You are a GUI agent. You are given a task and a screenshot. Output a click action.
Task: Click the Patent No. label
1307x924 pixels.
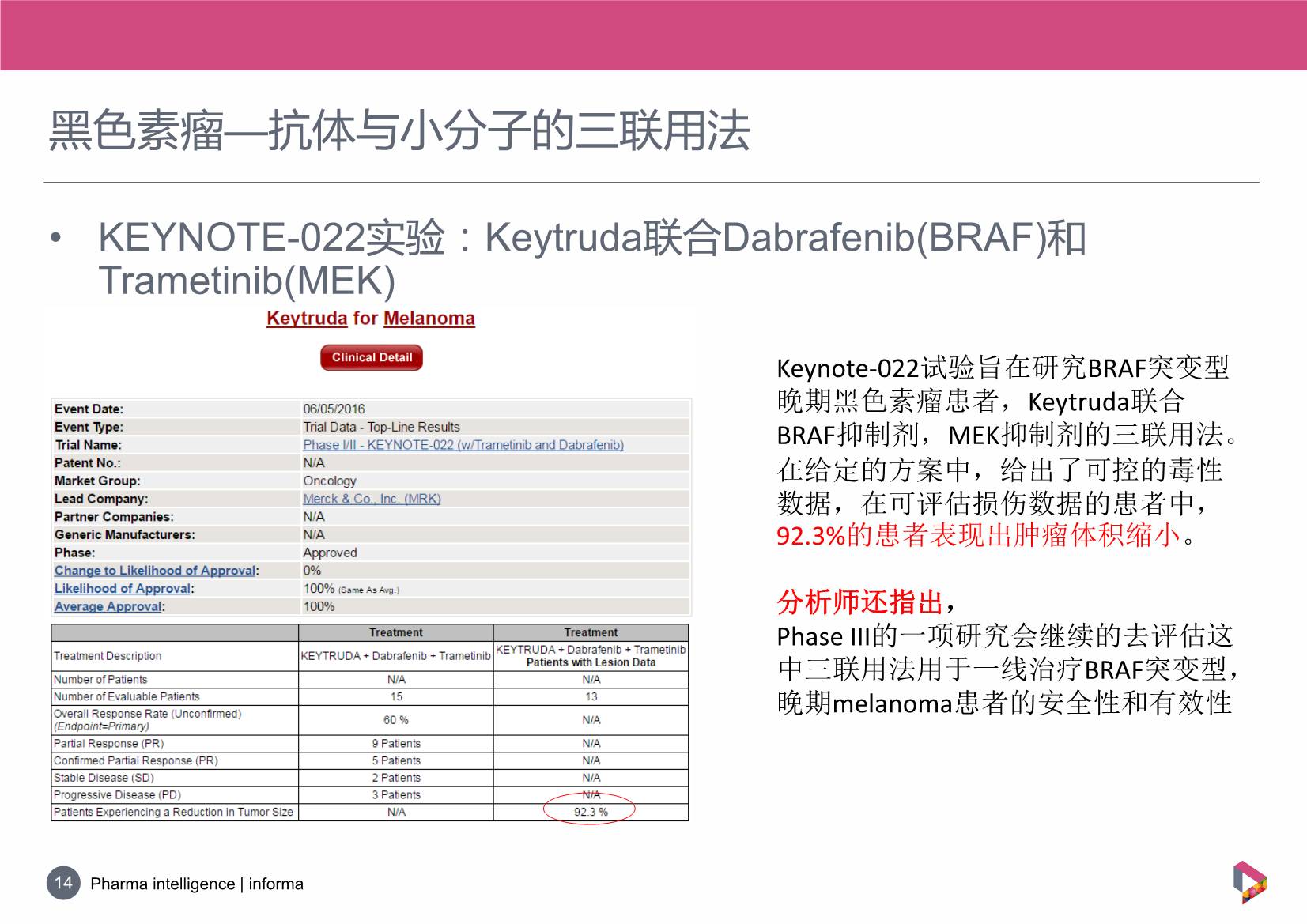coord(88,463)
